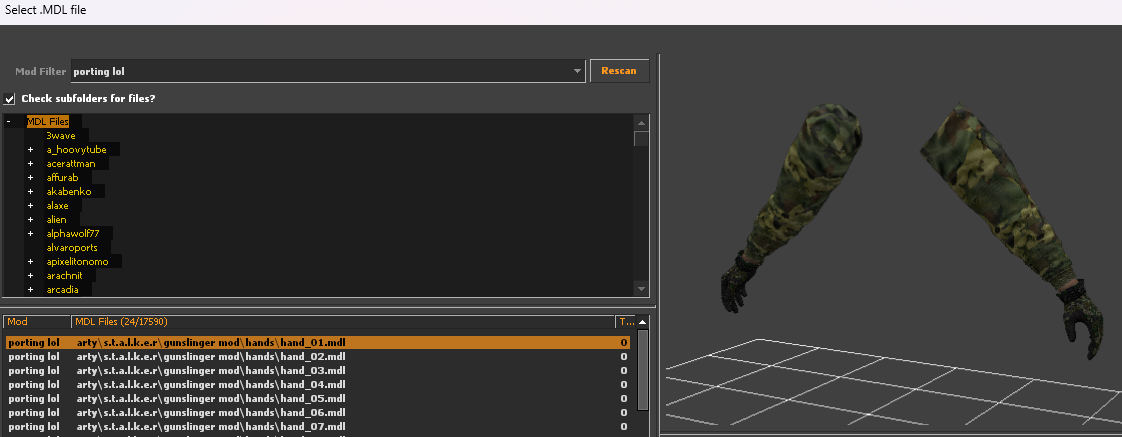Viewport: 1122px width, 437px height.
Task: Select the alvaroports tree item
Action: (x=72, y=247)
